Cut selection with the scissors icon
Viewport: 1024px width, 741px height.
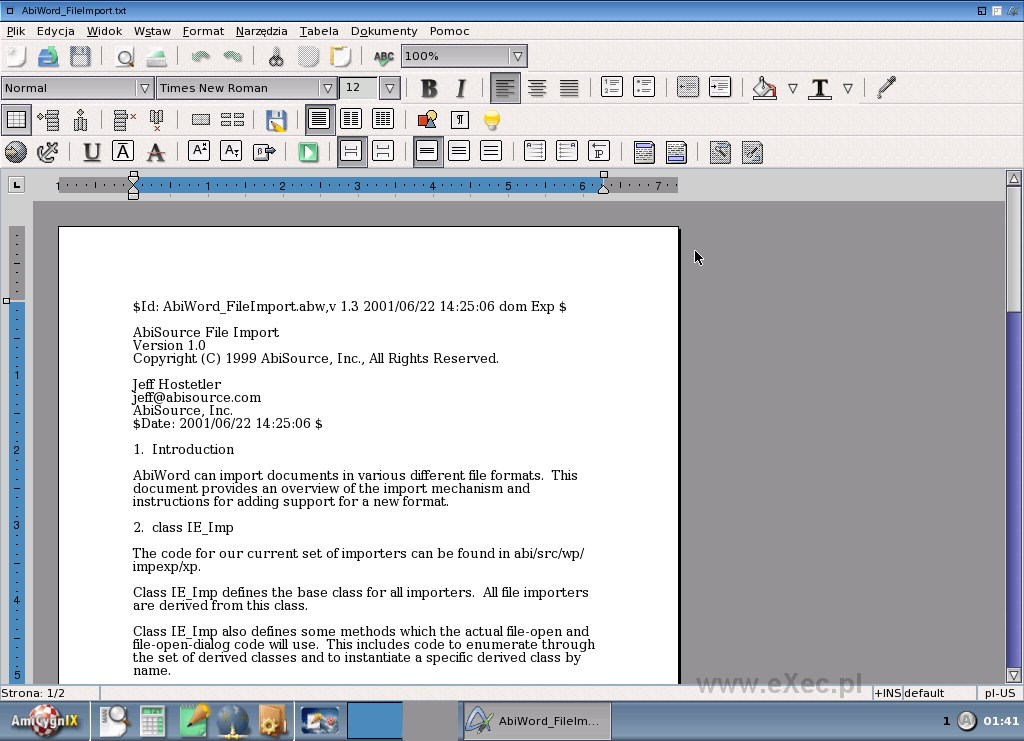276,57
